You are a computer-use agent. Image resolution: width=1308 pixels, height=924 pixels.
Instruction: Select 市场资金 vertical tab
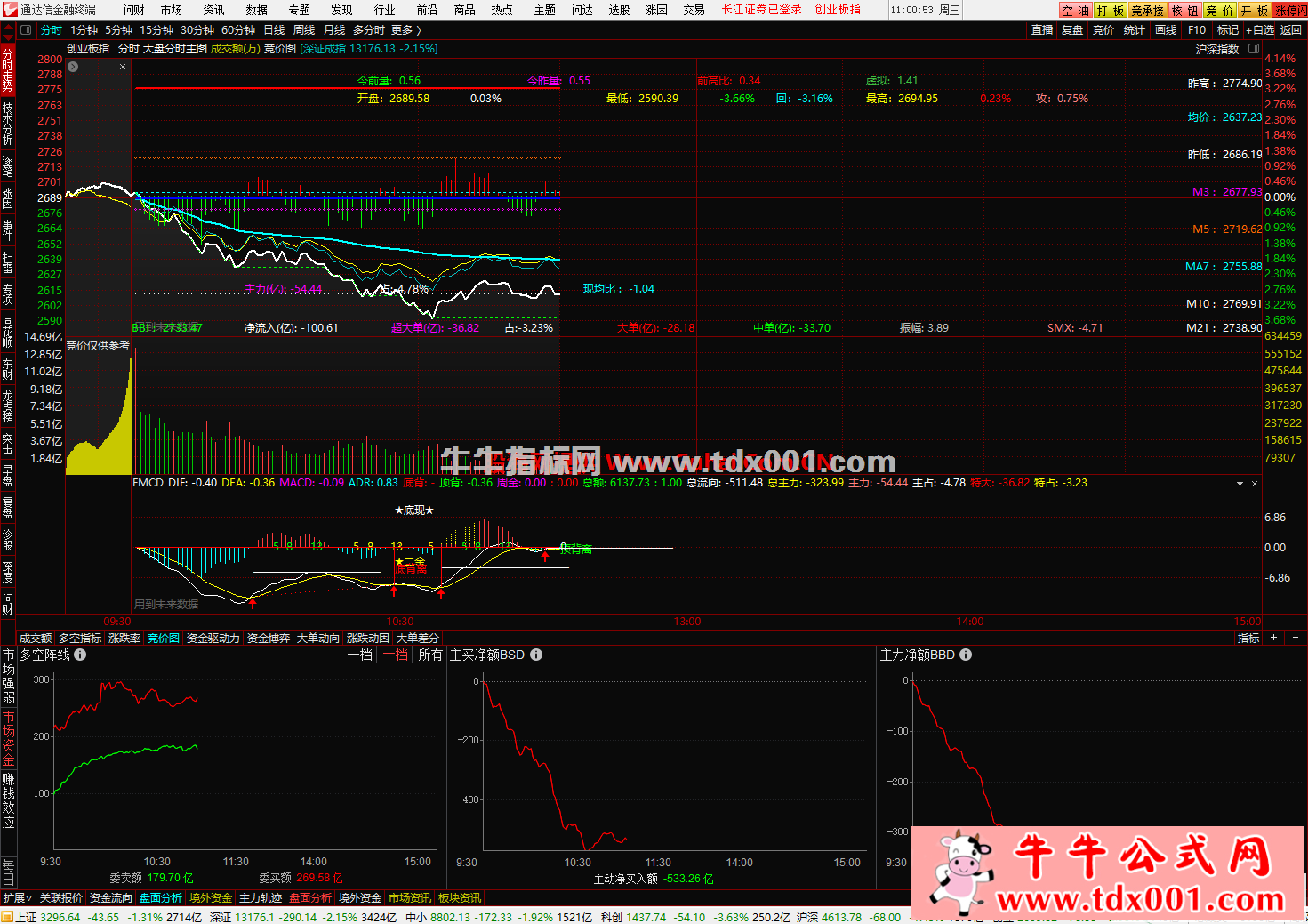(x=8, y=739)
